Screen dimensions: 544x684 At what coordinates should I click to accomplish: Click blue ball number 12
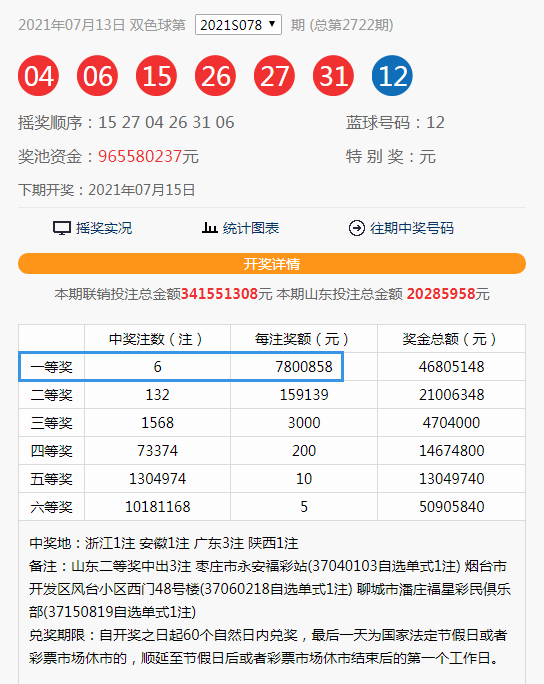(392, 76)
